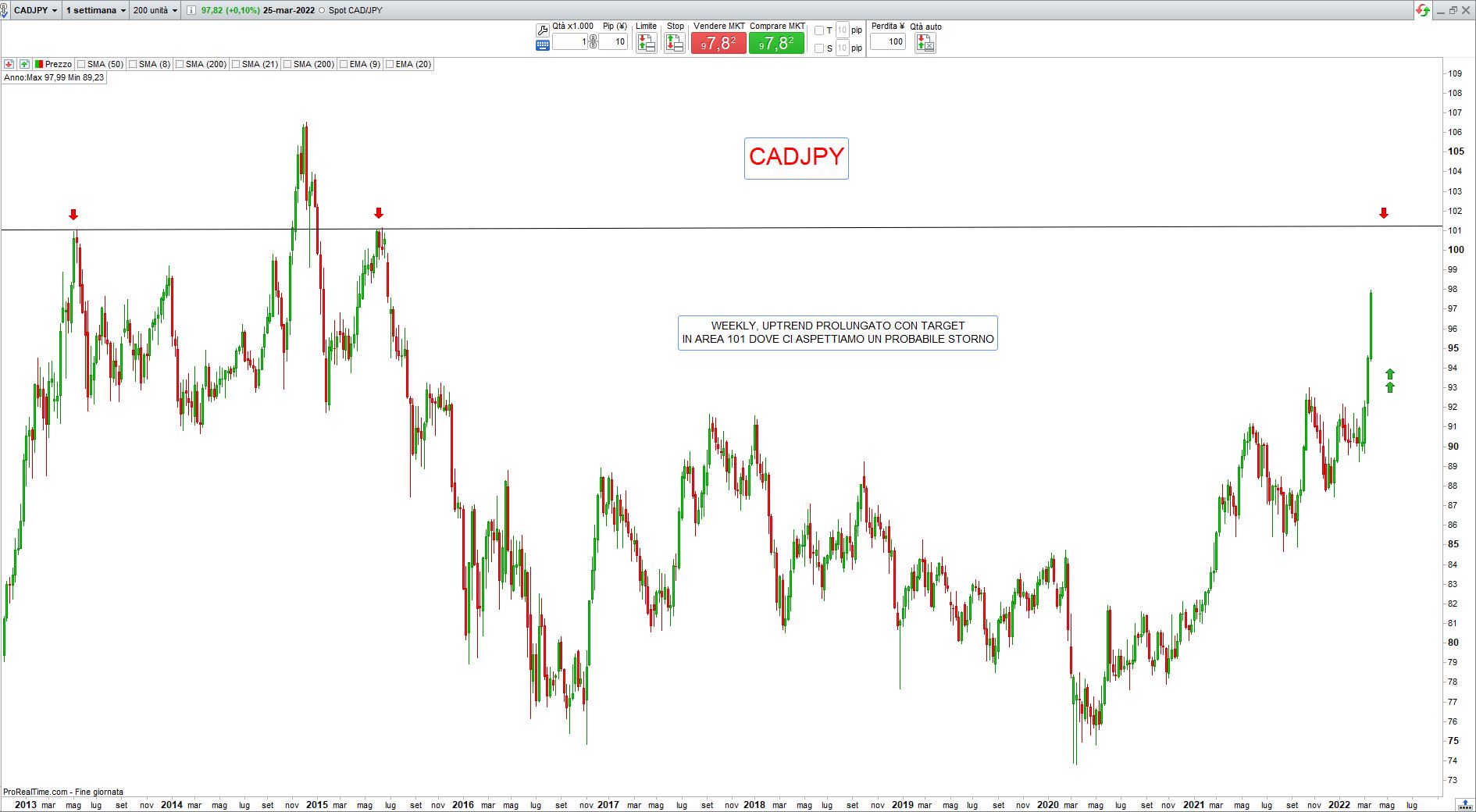Open the 200 unità dropdown
The image size is (1476, 812).
[155, 10]
